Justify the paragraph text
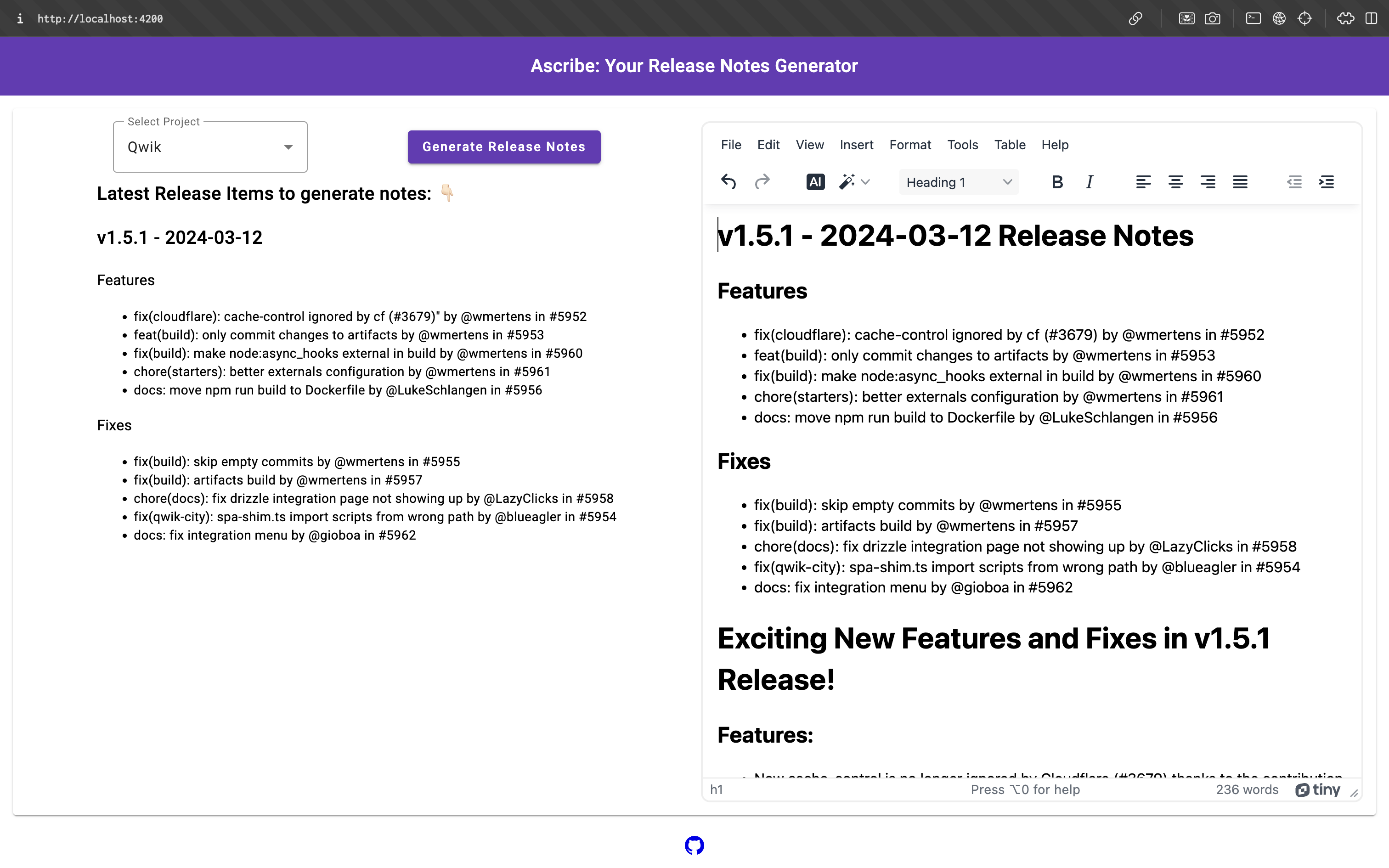The height and width of the screenshot is (868, 1389). 1240,182
